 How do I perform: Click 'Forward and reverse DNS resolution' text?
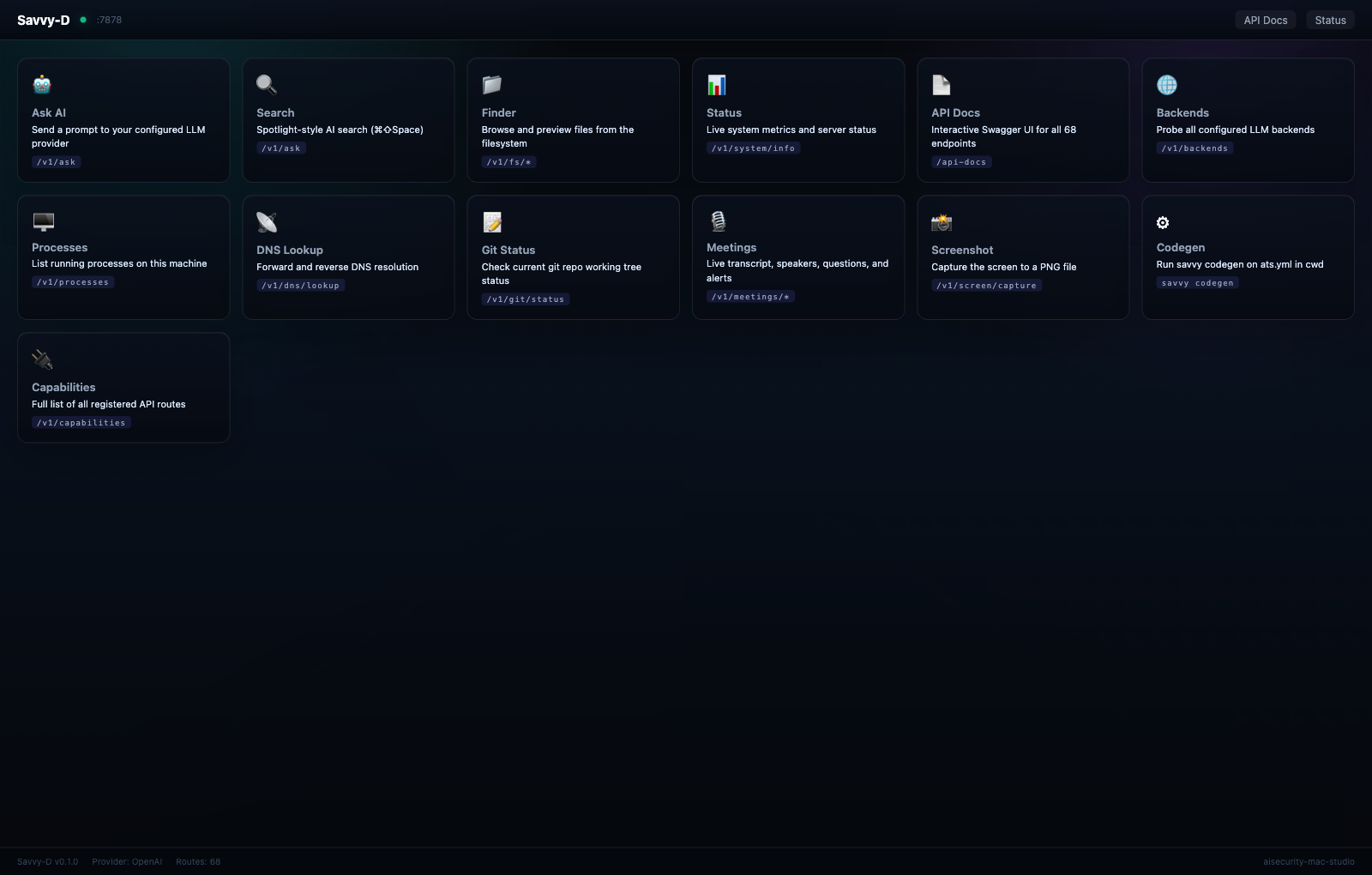[337, 267]
